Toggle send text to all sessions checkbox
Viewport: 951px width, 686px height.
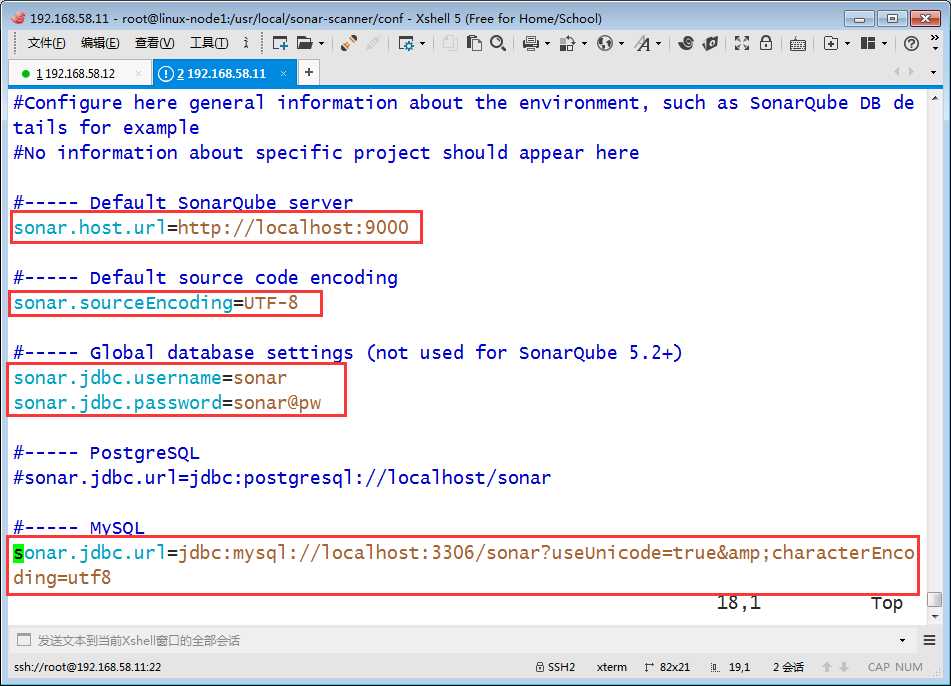tap(24, 640)
